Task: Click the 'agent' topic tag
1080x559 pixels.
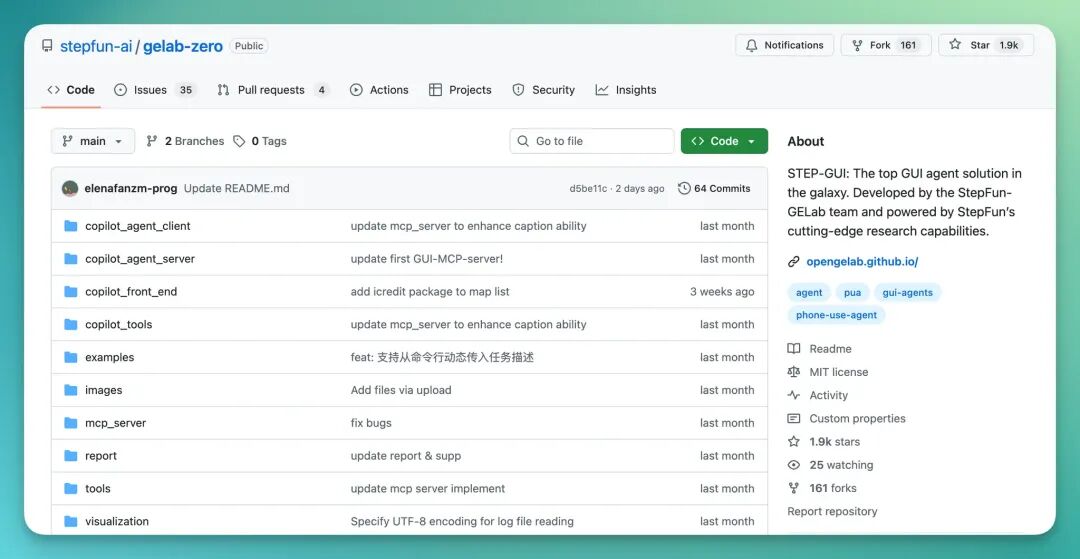Action: coord(809,293)
